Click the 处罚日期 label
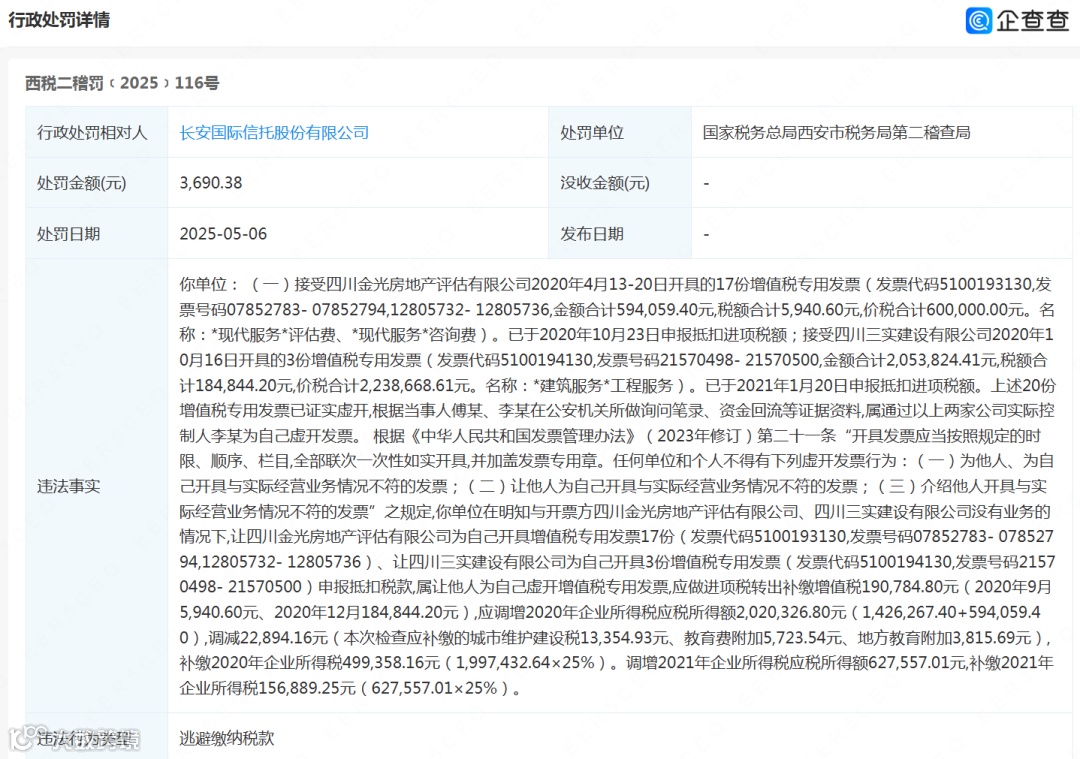This screenshot has height=759, width=1080. click(68, 234)
